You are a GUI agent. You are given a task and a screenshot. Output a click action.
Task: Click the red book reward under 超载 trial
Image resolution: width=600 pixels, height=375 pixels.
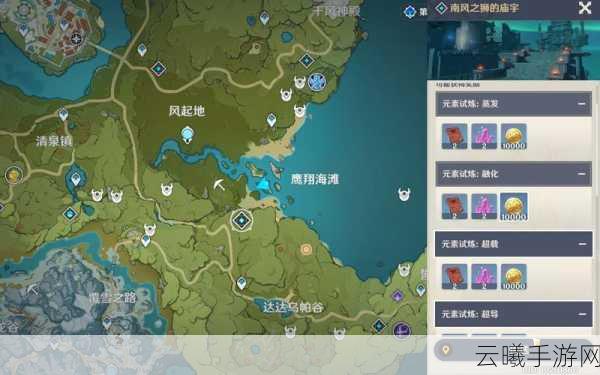(x=454, y=276)
